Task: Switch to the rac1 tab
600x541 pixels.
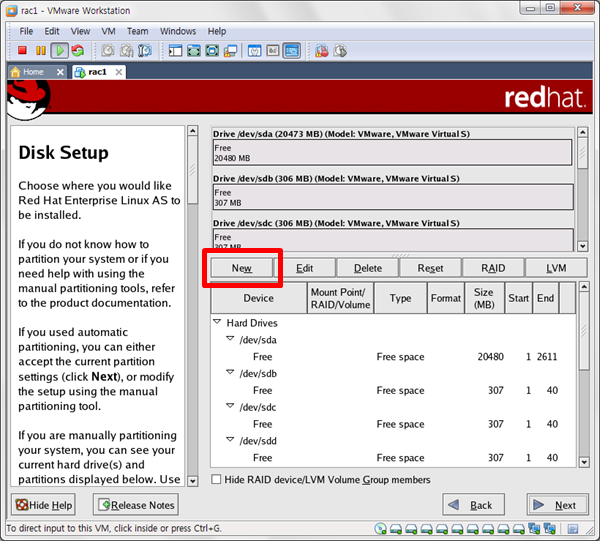Action: (99, 72)
